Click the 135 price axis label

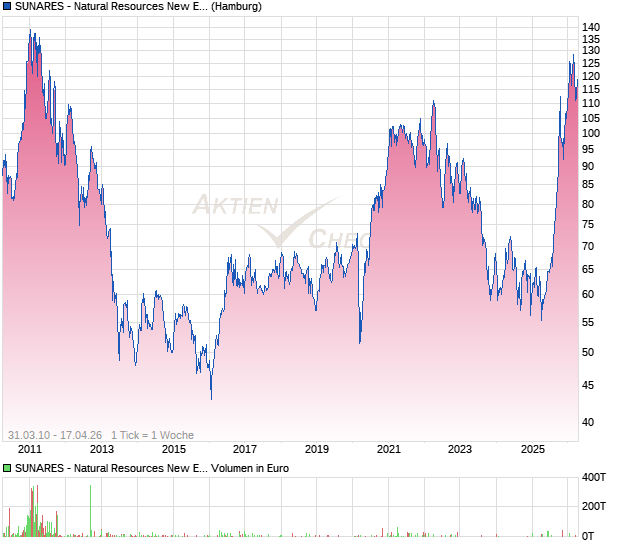(x=591, y=39)
